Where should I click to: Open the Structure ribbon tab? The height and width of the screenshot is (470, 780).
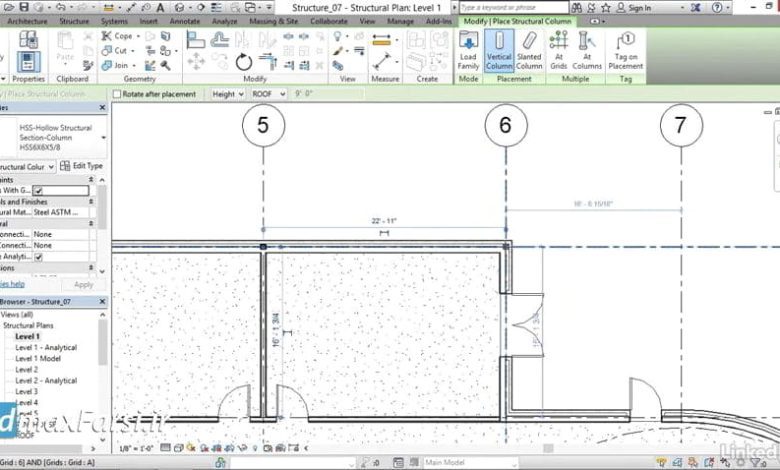pyautogui.click(x=74, y=21)
